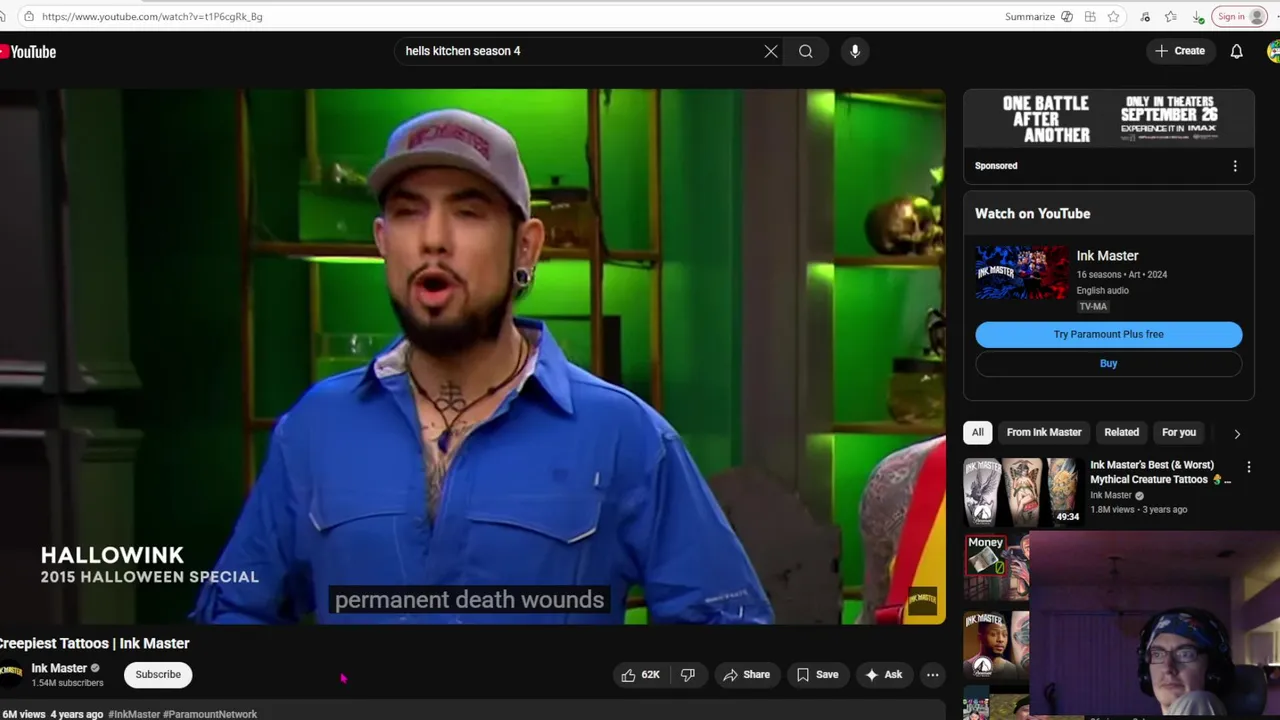Open the Ink Master channel name link
This screenshot has height=720, width=1280.
tap(59, 668)
